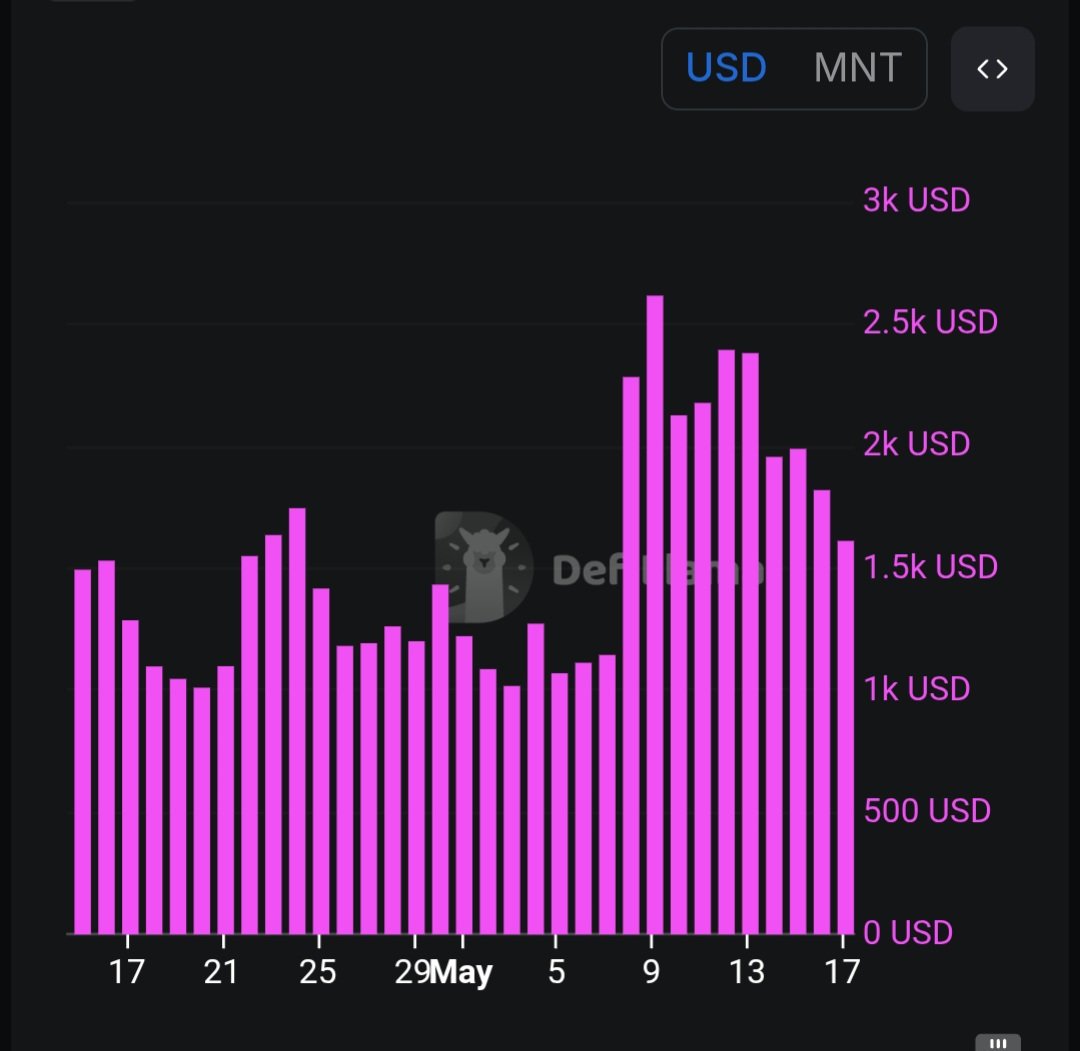Select the first bar on the chart's left
Viewport: 1080px width, 1051px height.
(x=83, y=751)
